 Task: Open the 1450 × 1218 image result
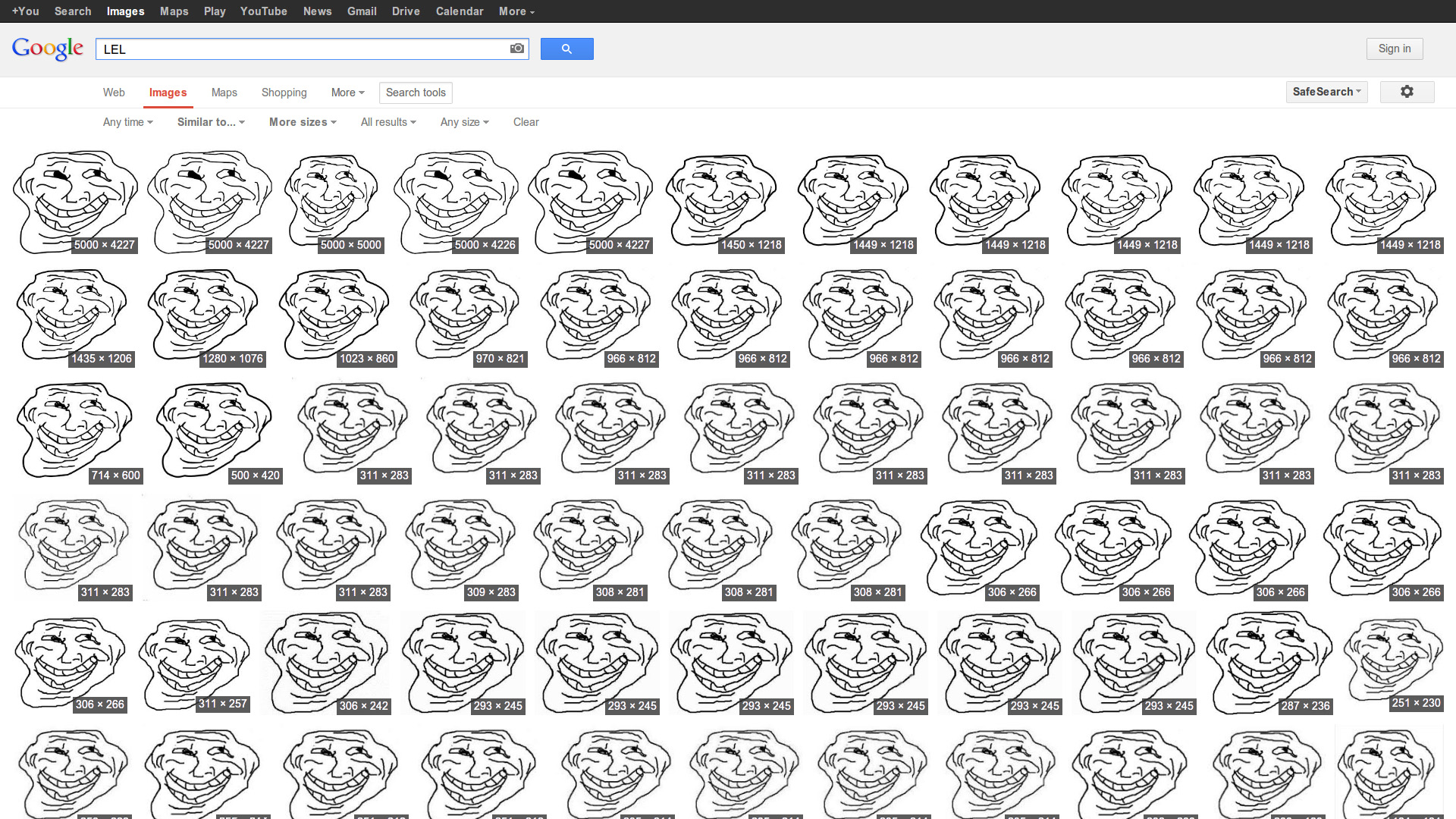coord(723,202)
